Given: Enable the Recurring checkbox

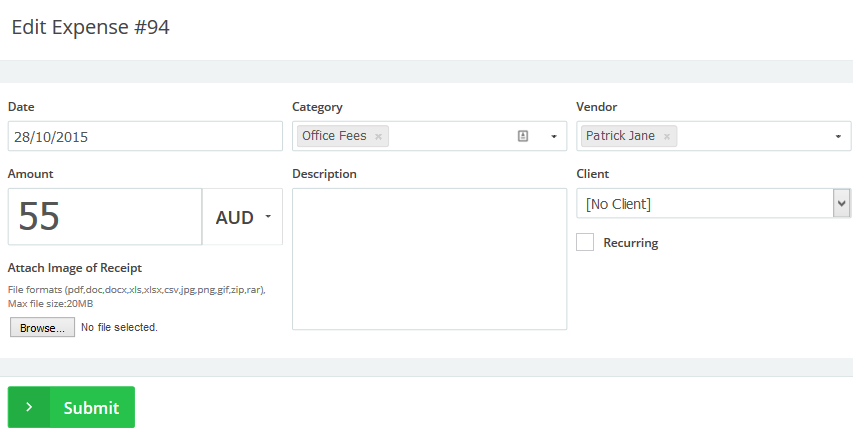Looking at the screenshot, I should 585,242.
